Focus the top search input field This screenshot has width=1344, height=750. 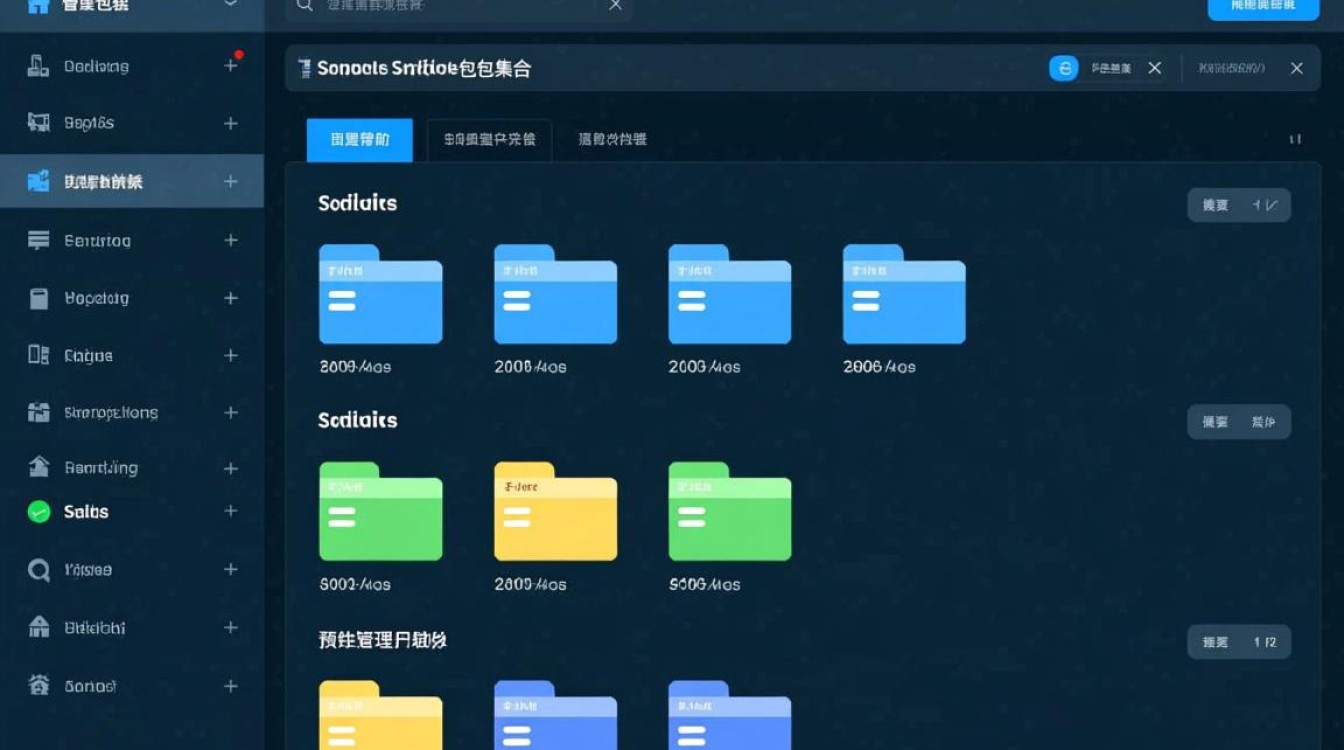pos(460,6)
